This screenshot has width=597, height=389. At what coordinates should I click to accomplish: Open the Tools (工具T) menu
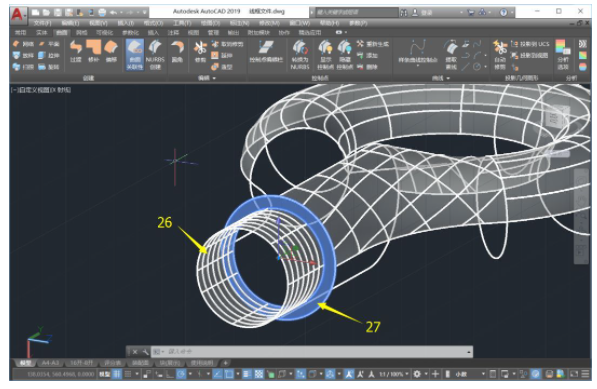[182, 23]
